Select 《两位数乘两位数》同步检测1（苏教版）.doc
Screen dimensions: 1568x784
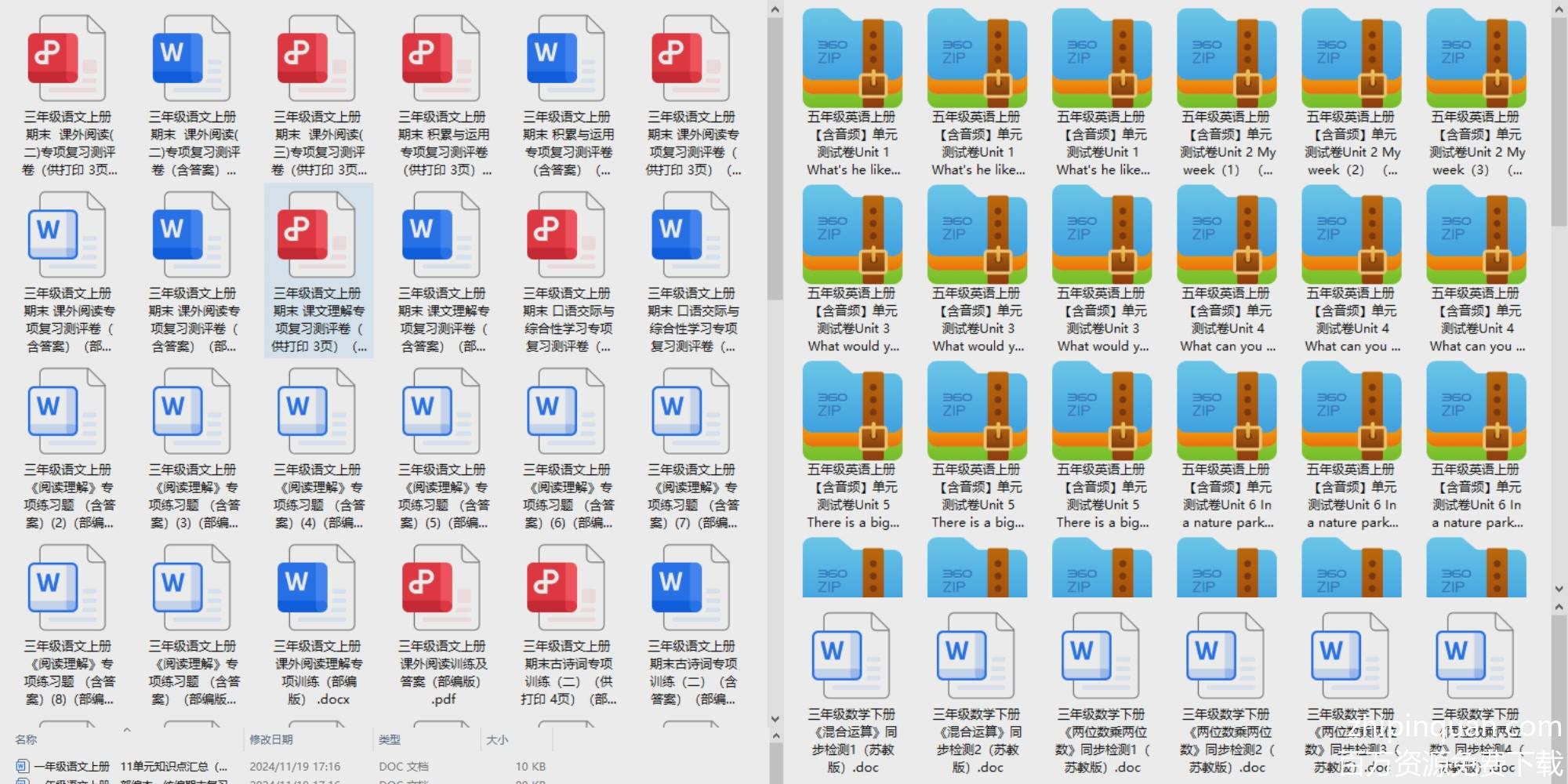click(x=1102, y=693)
